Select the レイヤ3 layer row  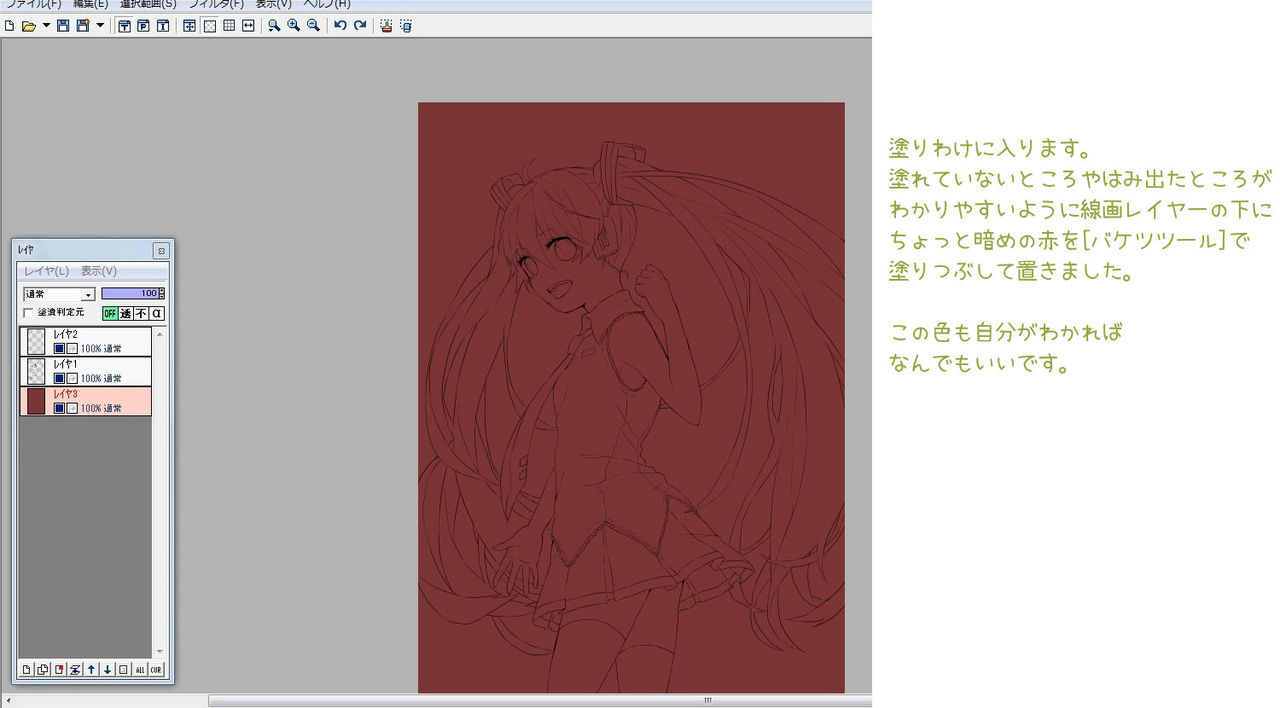pos(86,401)
